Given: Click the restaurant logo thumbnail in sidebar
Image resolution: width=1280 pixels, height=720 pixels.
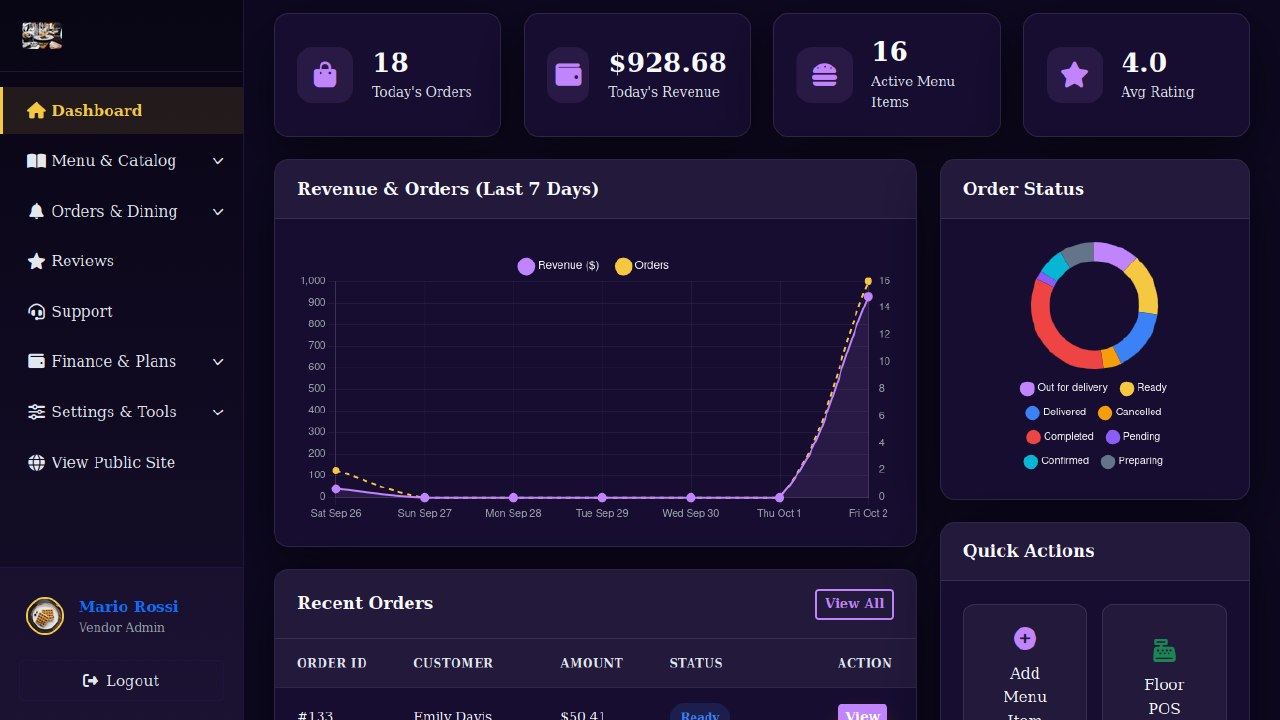Looking at the screenshot, I should point(42,35).
